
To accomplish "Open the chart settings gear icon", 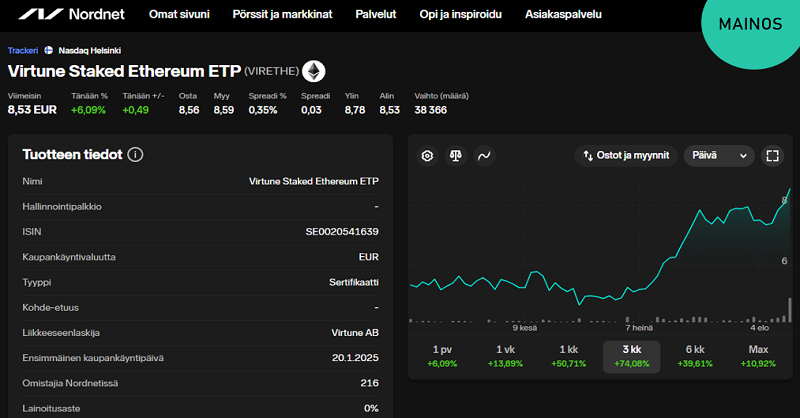I will click(x=428, y=156).
